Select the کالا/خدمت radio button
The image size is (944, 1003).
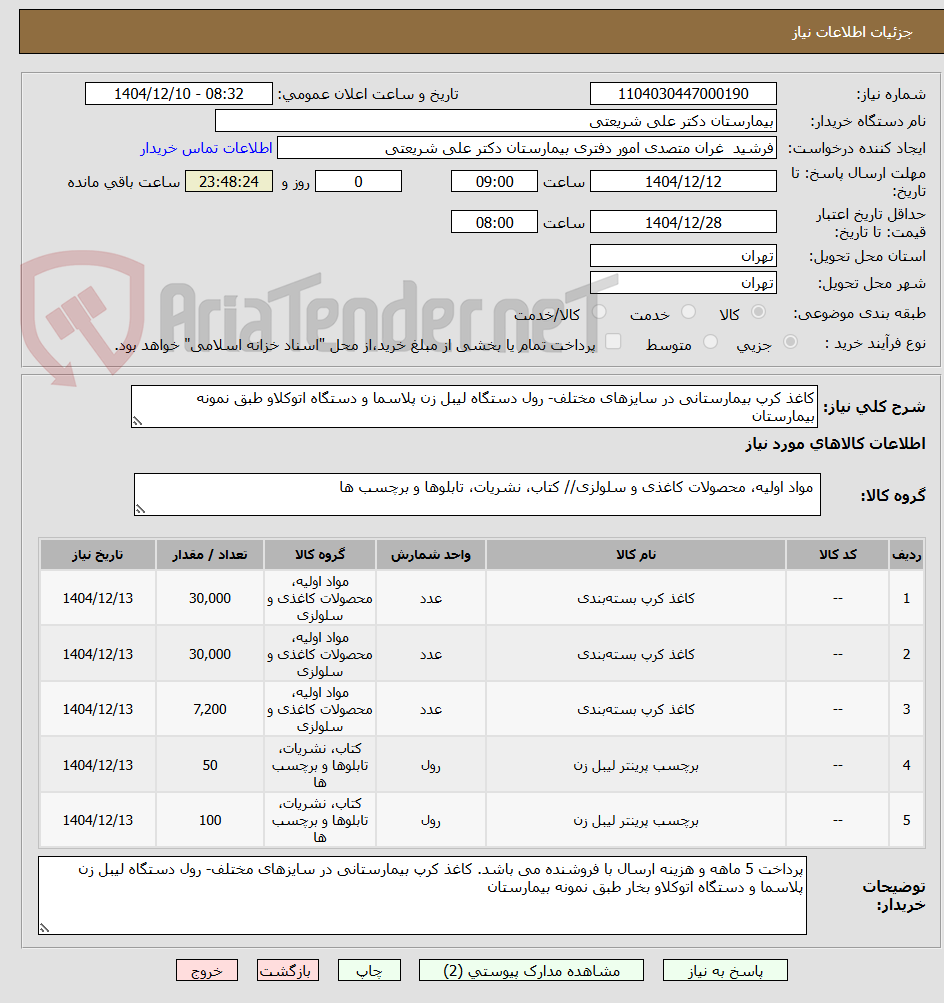[599, 312]
